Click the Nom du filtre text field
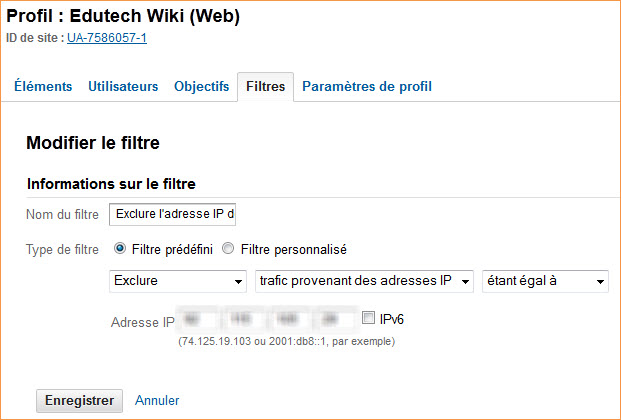This screenshot has width=621, height=420. [172, 214]
